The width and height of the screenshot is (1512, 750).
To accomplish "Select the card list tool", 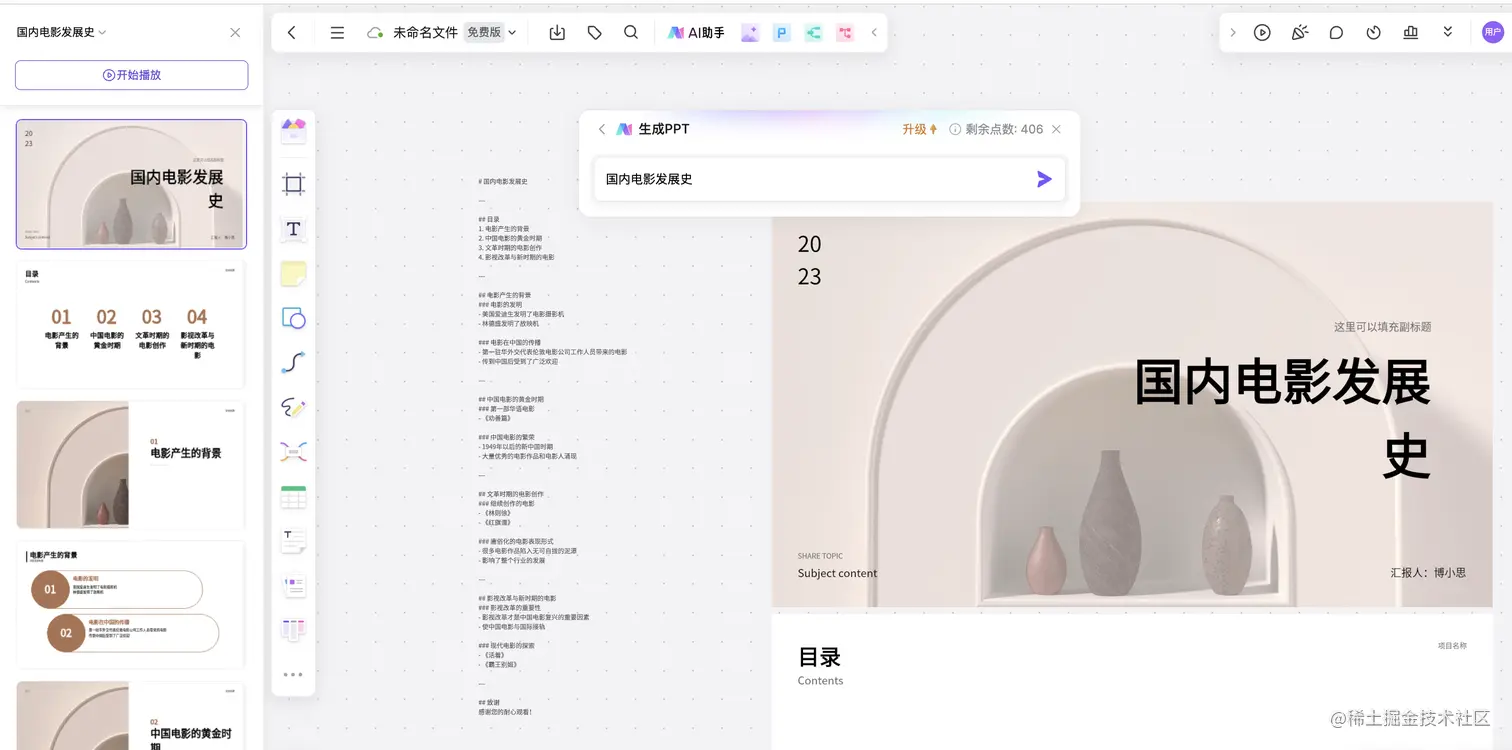I will click(x=293, y=586).
